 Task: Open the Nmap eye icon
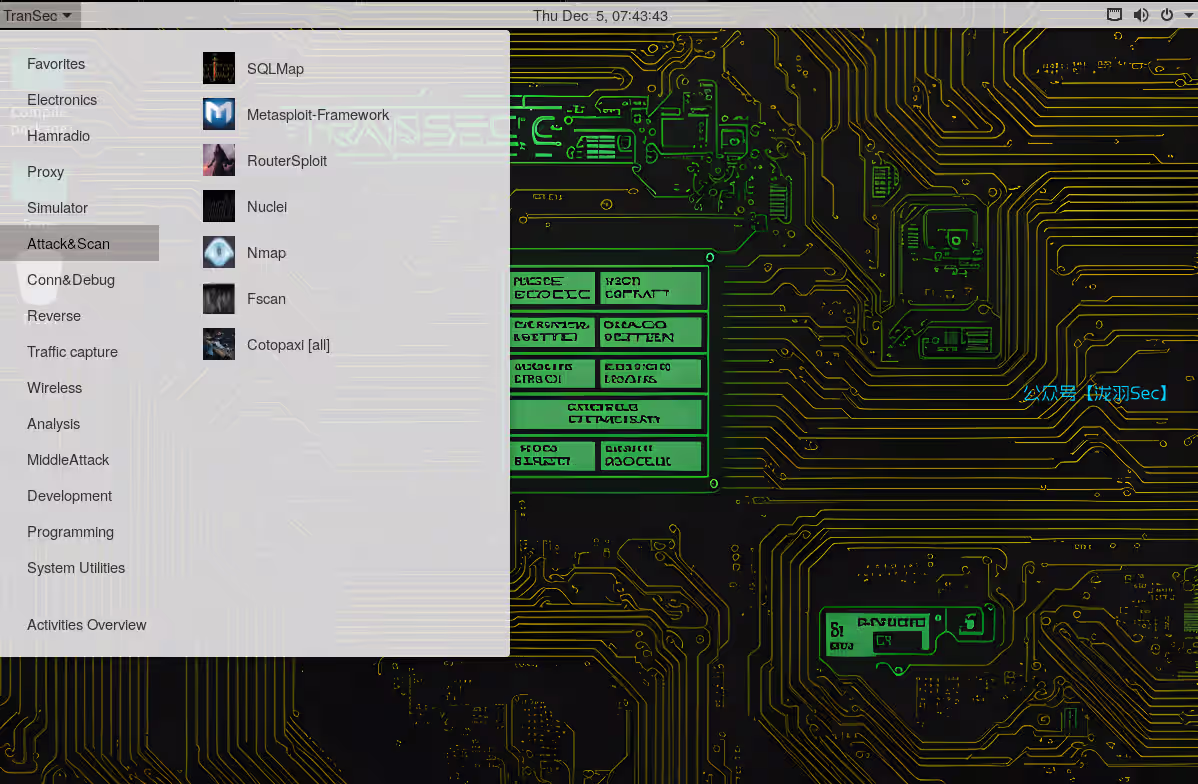click(218, 253)
